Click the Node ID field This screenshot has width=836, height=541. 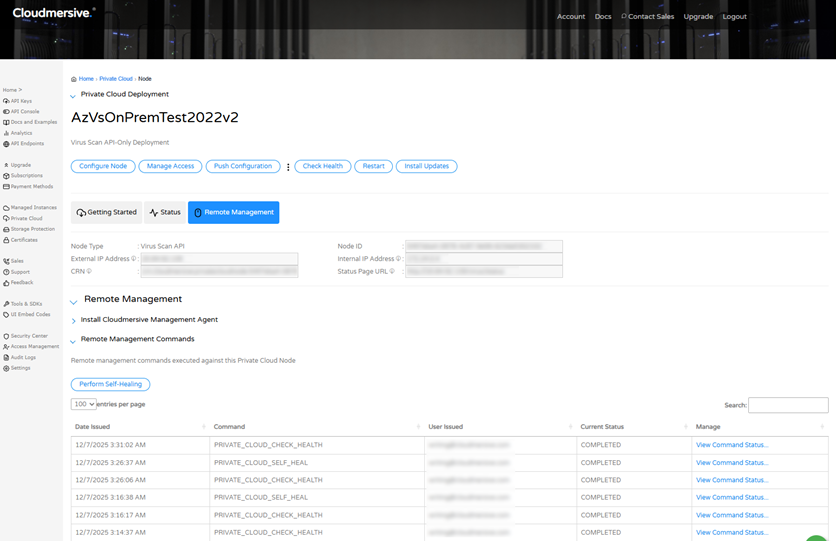[484, 246]
